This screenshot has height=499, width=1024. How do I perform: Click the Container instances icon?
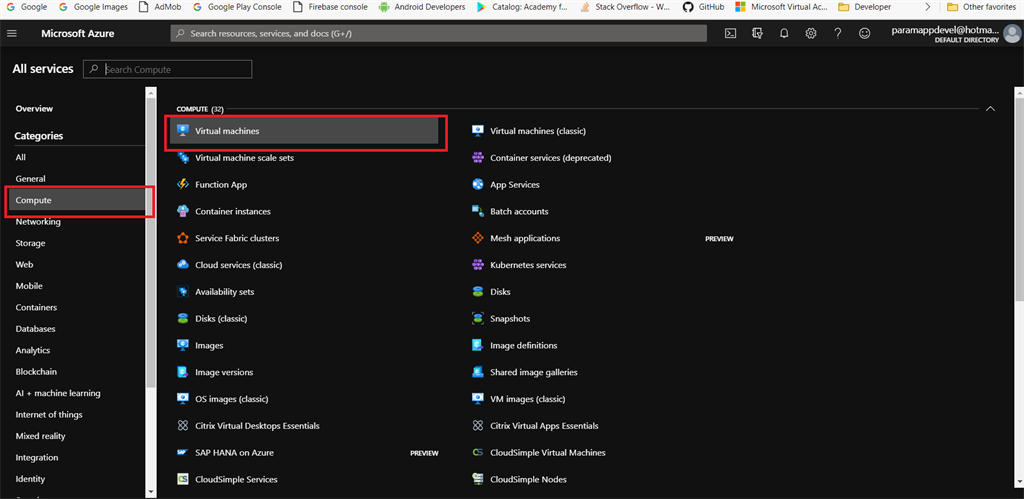pyautogui.click(x=183, y=211)
